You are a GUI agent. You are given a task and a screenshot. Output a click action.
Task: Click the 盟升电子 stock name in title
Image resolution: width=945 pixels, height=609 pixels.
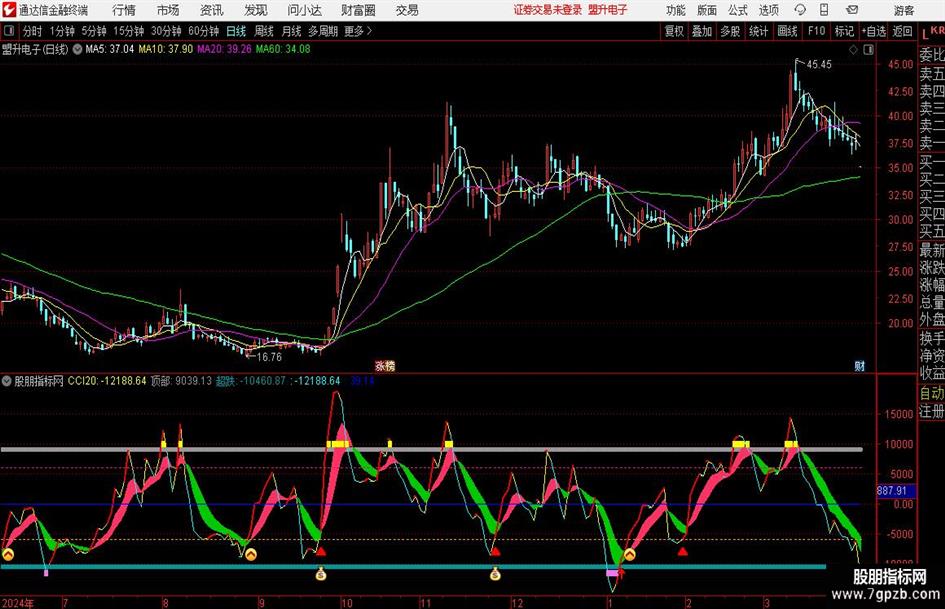[608, 10]
